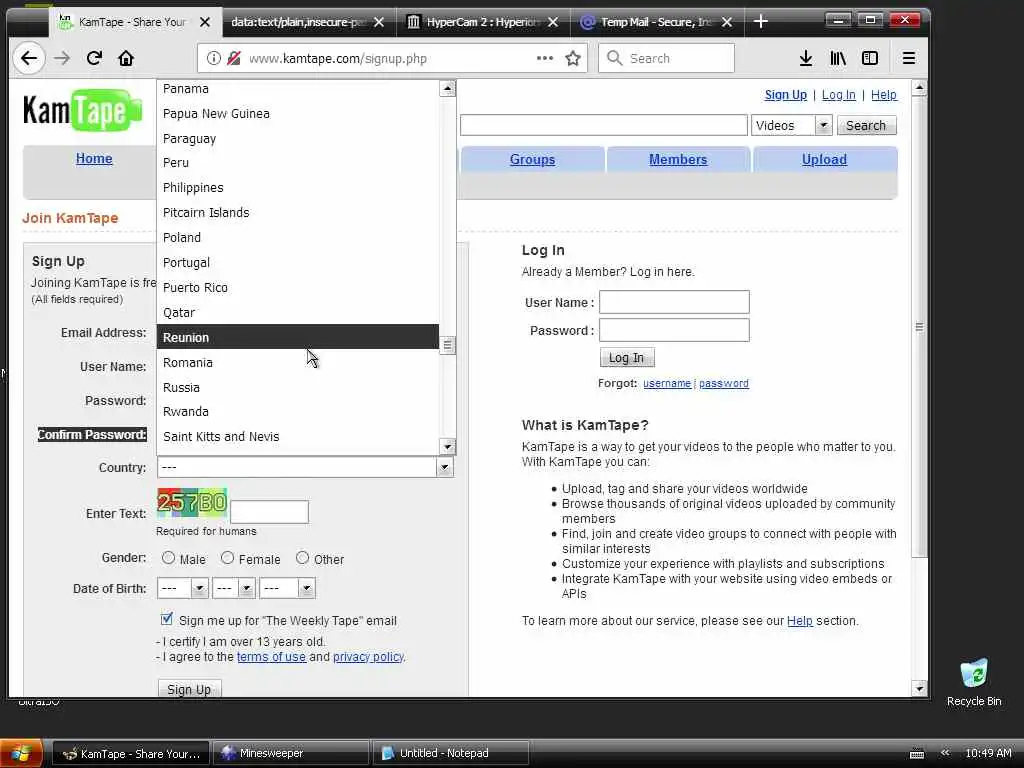Close the HyperCam 2 tab
Image resolution: width=1024 pixels, height=768 pixels.
coord(552,22)
